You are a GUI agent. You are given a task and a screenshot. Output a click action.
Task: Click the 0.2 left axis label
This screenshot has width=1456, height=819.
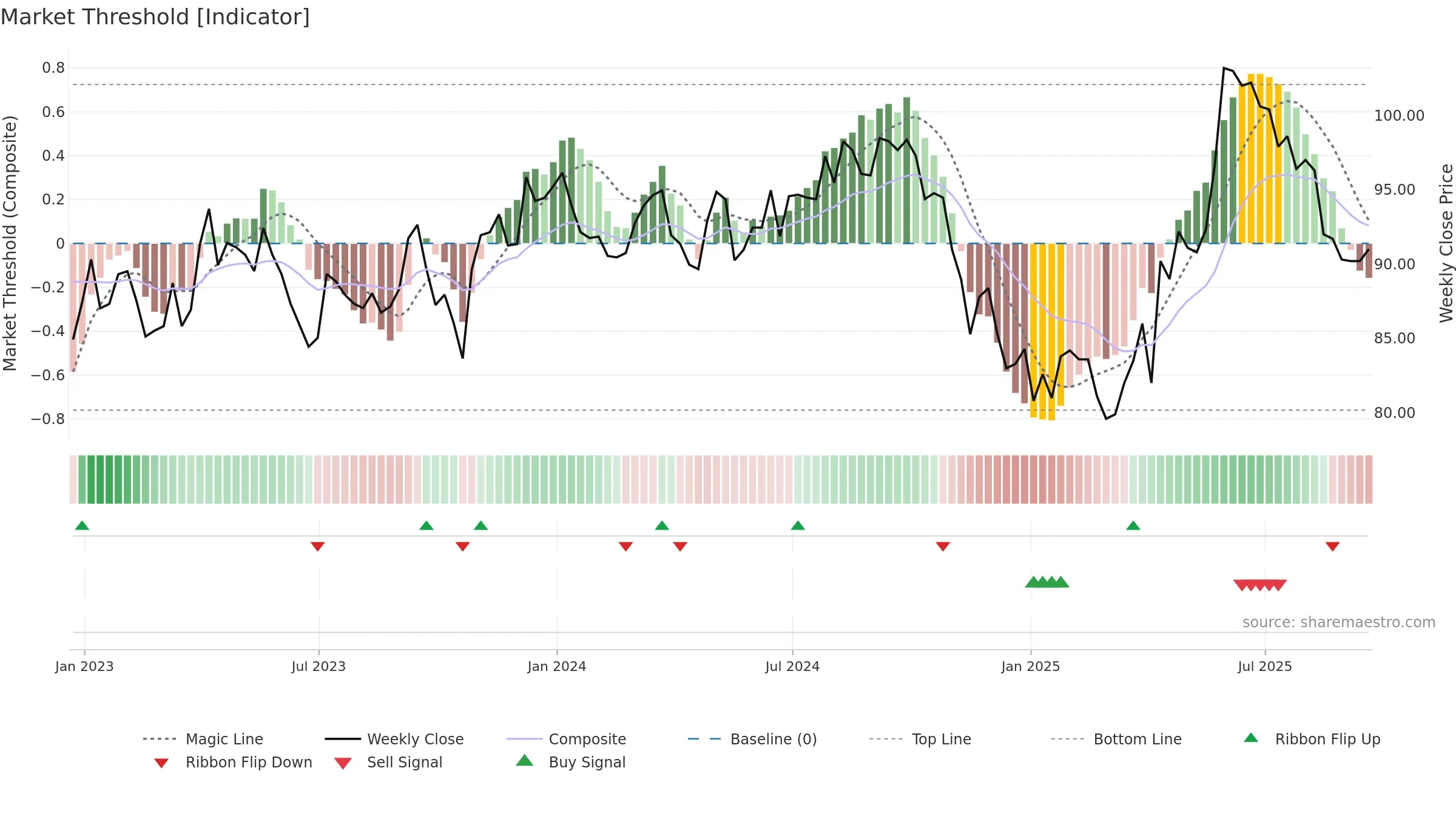53,200
